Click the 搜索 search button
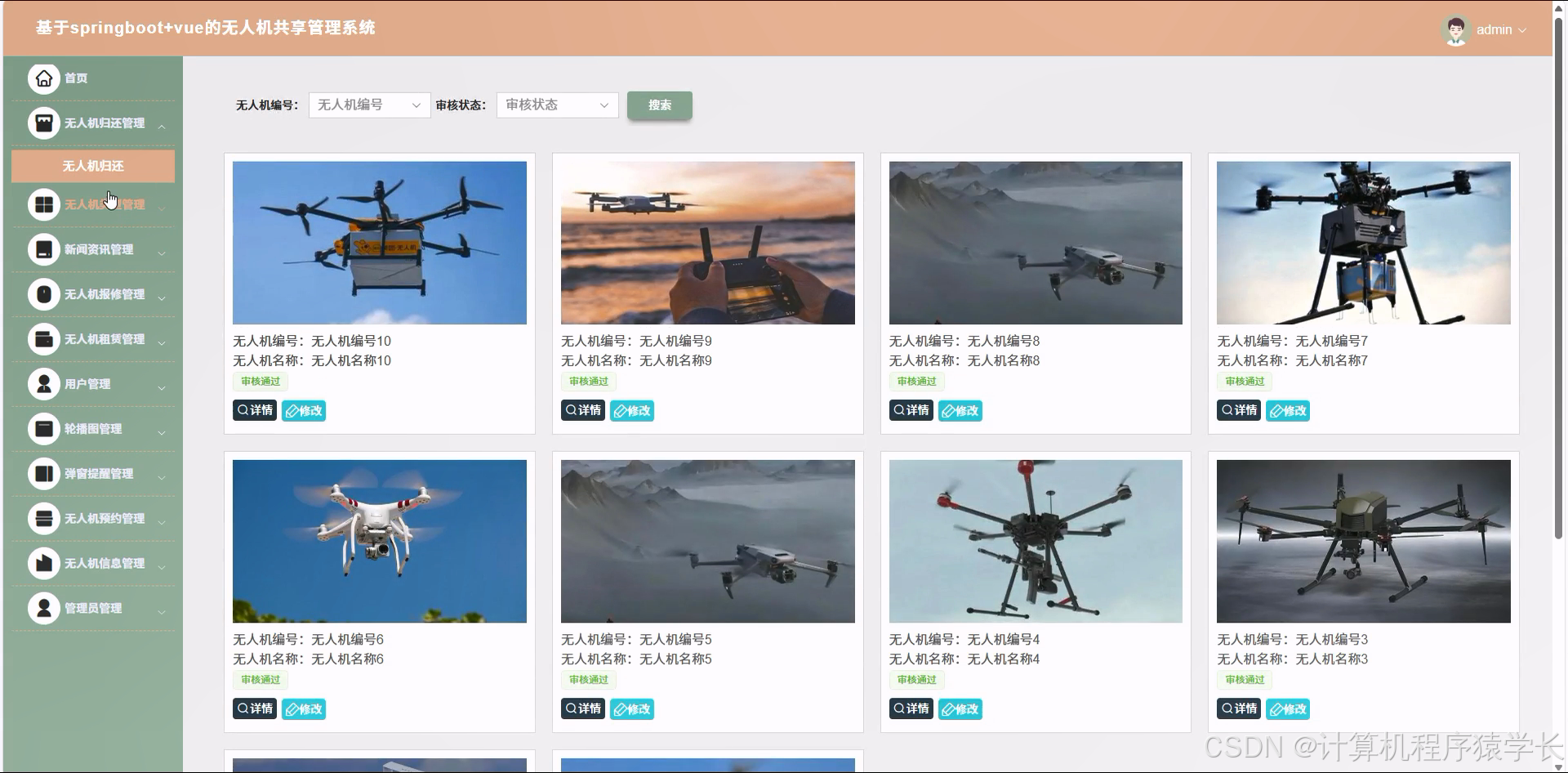 [x=660, y=105]
